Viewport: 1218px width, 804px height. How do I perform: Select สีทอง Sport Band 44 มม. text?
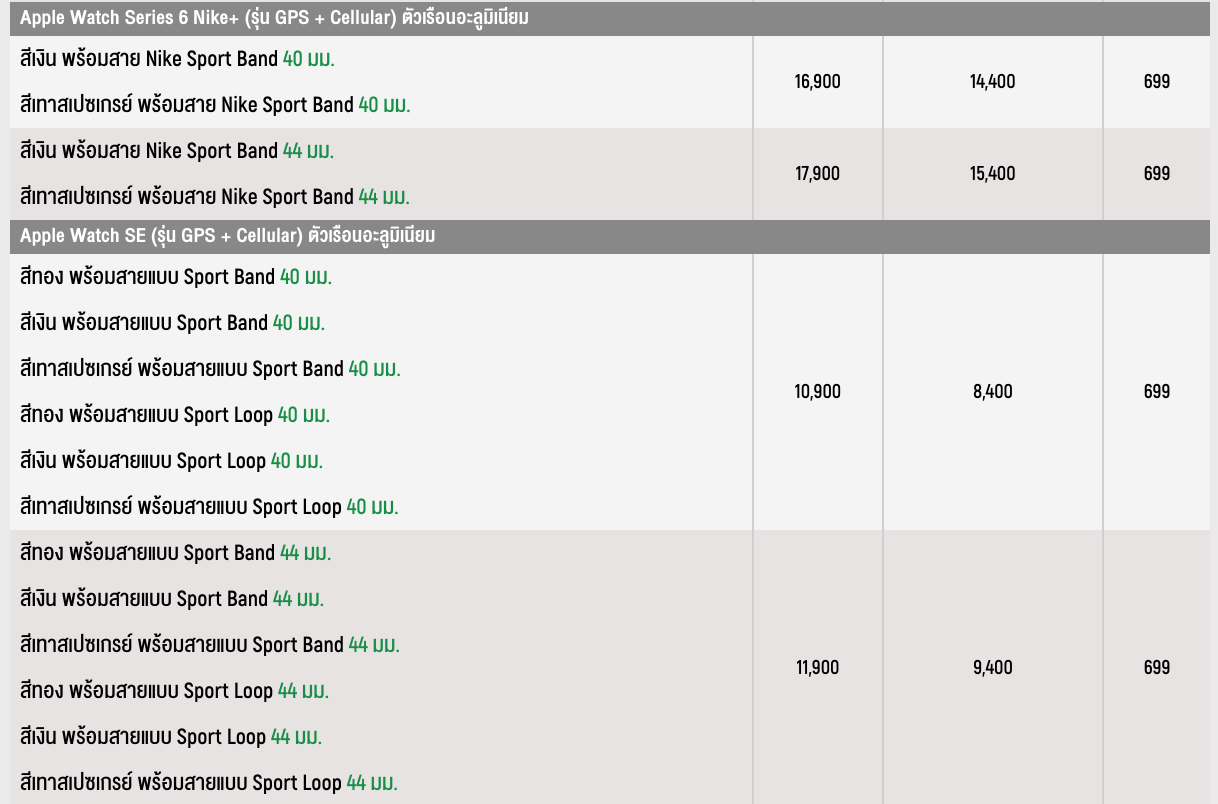[x=176, y=553]
